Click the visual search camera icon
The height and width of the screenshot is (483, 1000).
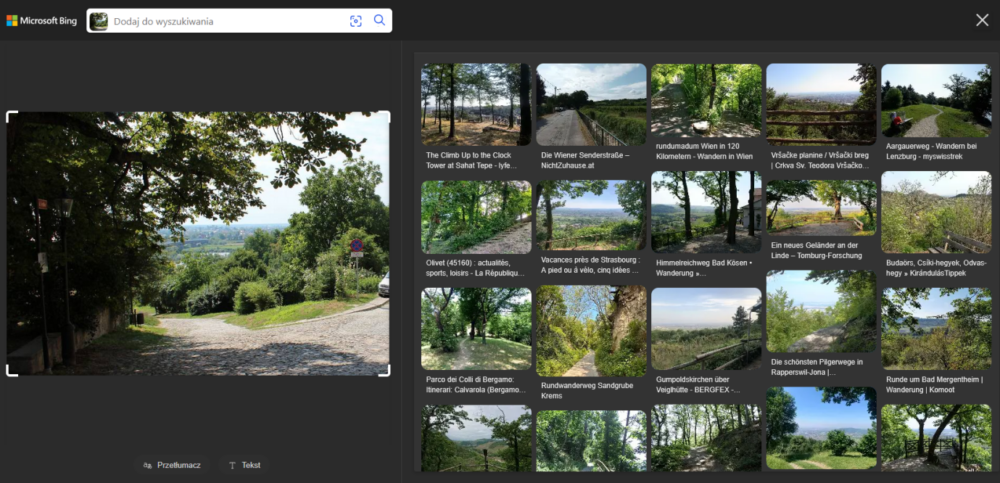coord(355,21)
